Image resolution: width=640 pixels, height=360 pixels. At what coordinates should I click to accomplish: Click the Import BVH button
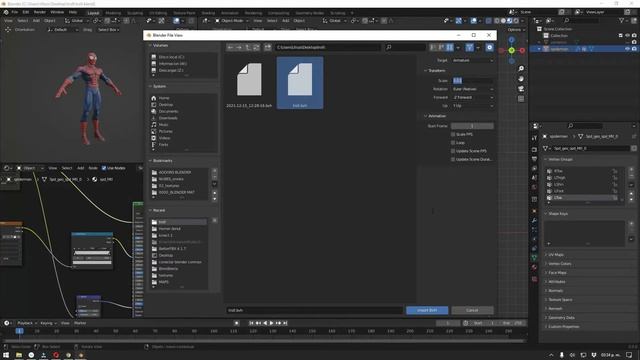pyautogui.click(x=427, y=310)
